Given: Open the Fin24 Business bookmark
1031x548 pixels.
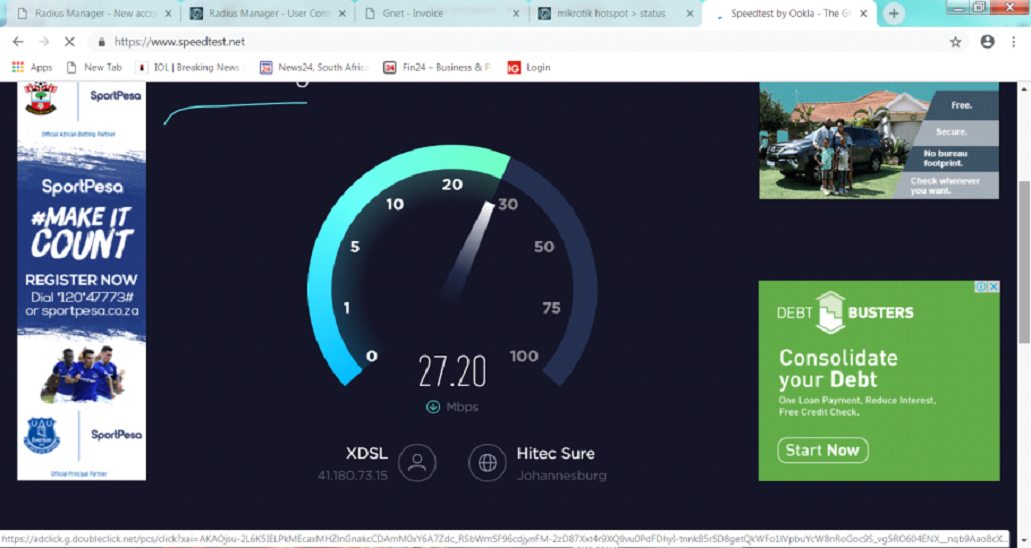Looking at the screenshot, I should [x=438, y=67].
